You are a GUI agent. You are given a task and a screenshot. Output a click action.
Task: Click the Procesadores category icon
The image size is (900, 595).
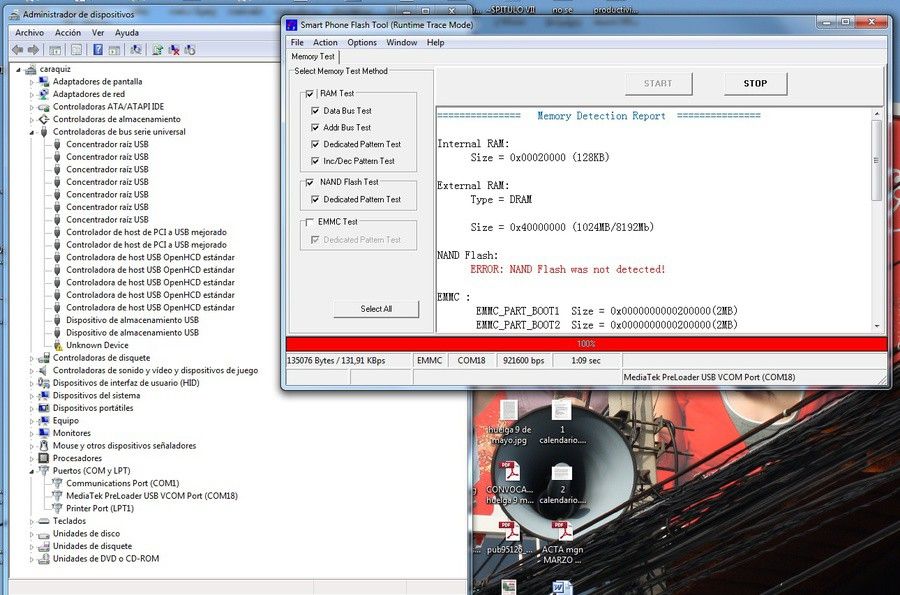(44, 458)
